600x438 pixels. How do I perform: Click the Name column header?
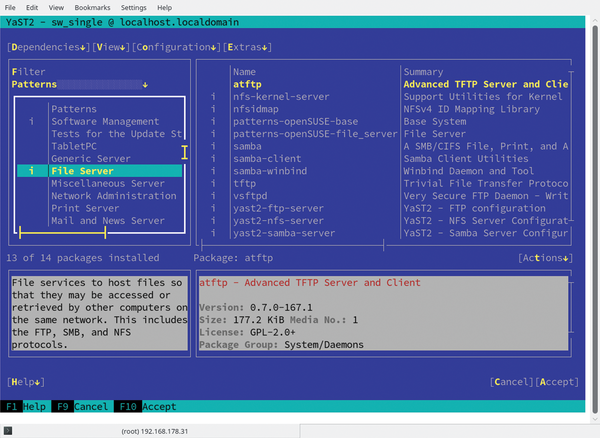[x=245, y=72]
